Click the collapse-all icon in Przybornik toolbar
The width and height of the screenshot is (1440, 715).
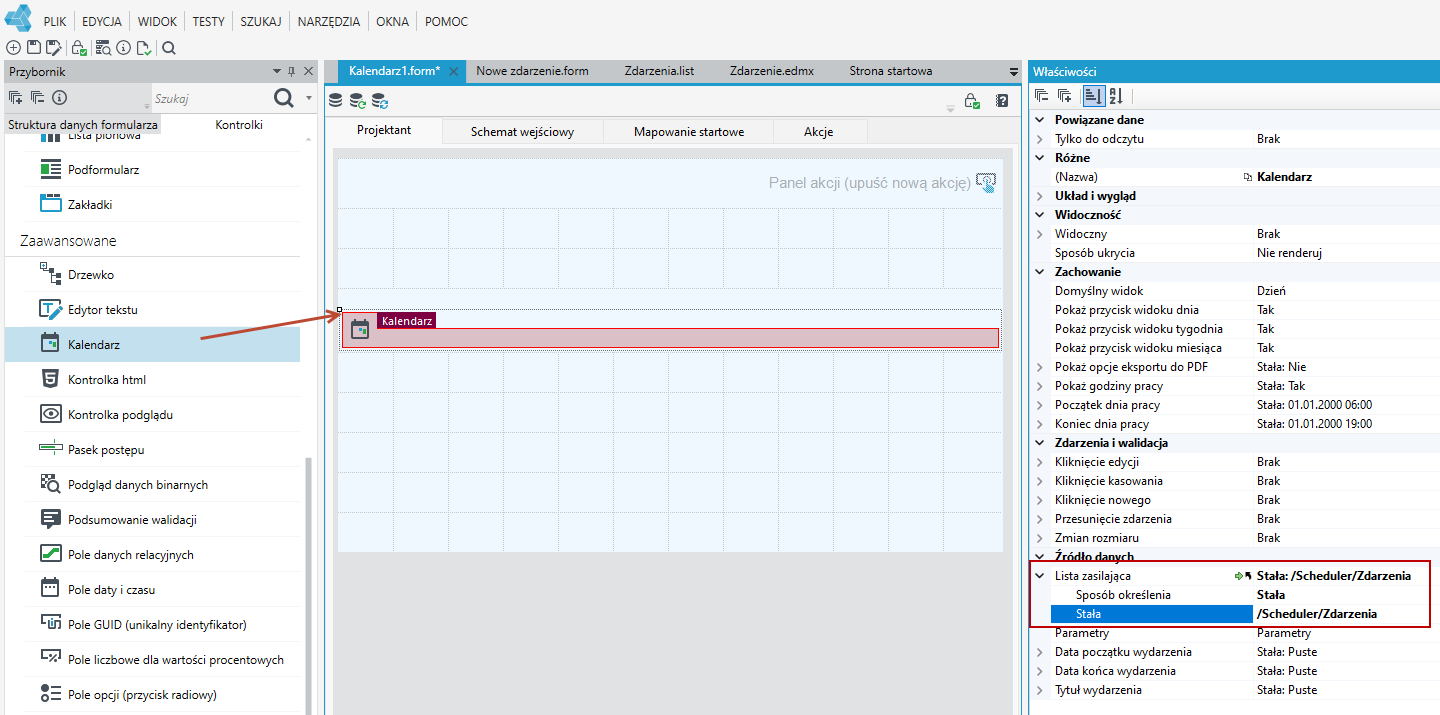(37, 97)
